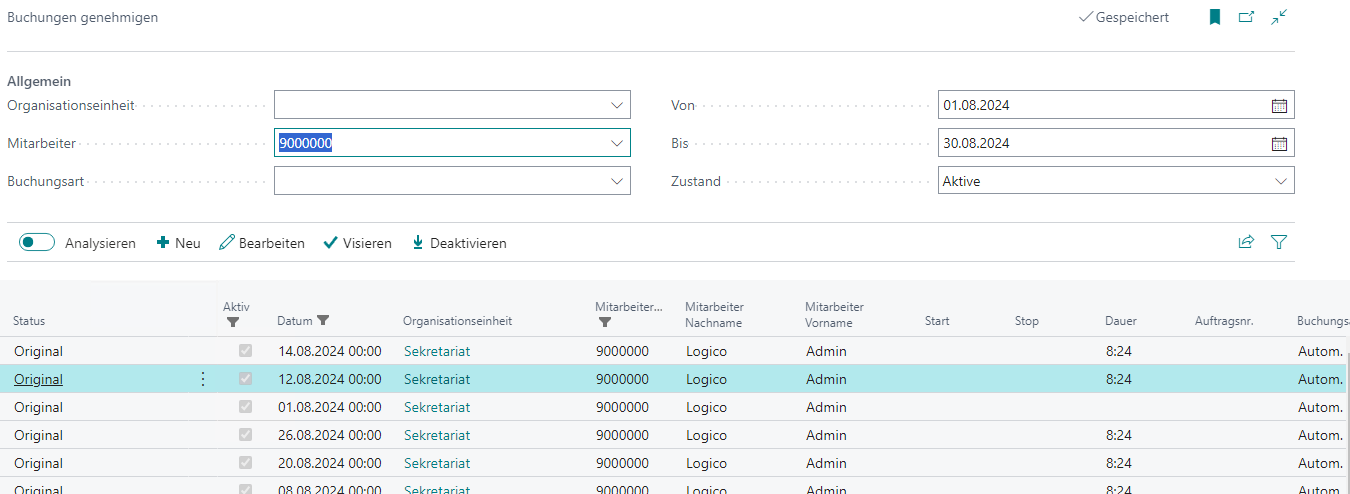Click the Mitarbeiter Nachname column header

[714, 315]
